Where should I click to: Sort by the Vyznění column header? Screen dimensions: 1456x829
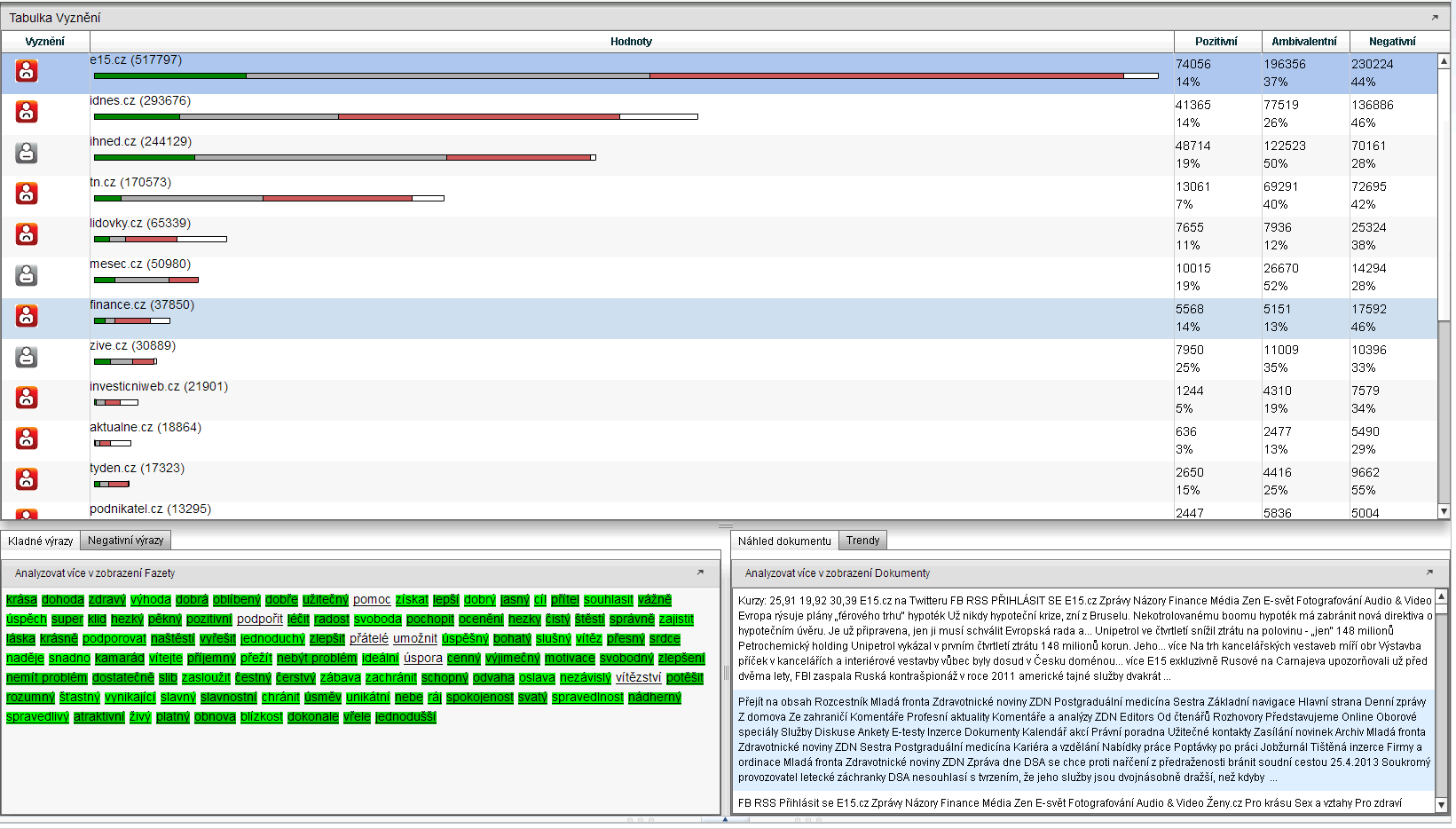(45, 42)
